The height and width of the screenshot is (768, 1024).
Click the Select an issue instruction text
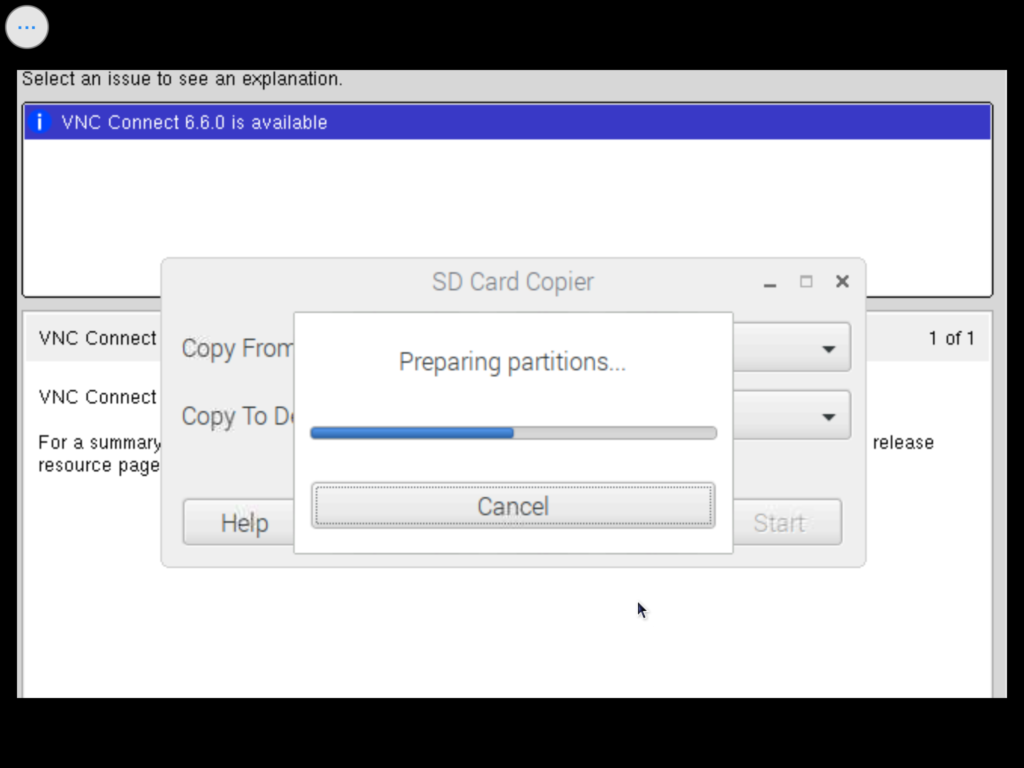point(182,79)
